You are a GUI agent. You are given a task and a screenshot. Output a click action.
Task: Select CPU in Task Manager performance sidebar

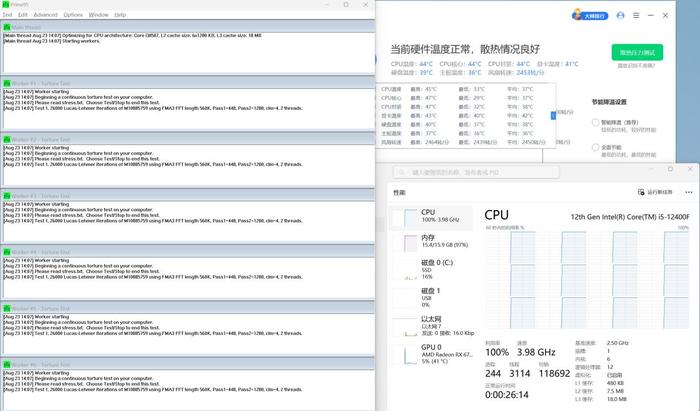tap(431, 217)
